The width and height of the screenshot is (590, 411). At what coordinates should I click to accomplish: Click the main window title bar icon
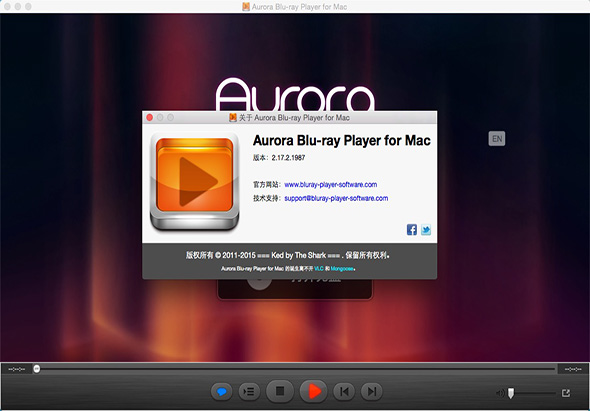tap(246, 7)
